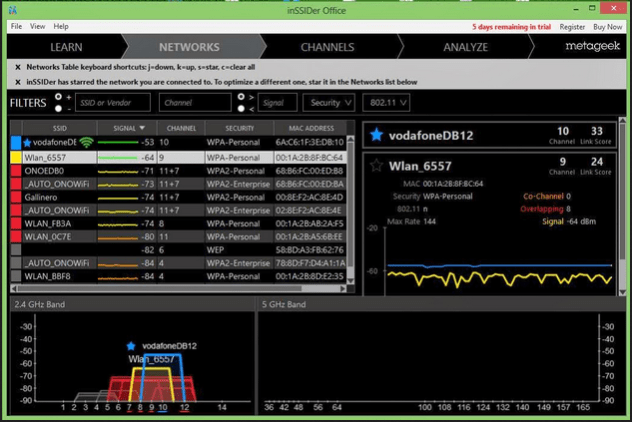Image resolution: width=632 pixels, height=422 pixels.
Task: Click MAC address 58:BD:A3:FB:62:76 of WEP row
Action: [310, 250]
